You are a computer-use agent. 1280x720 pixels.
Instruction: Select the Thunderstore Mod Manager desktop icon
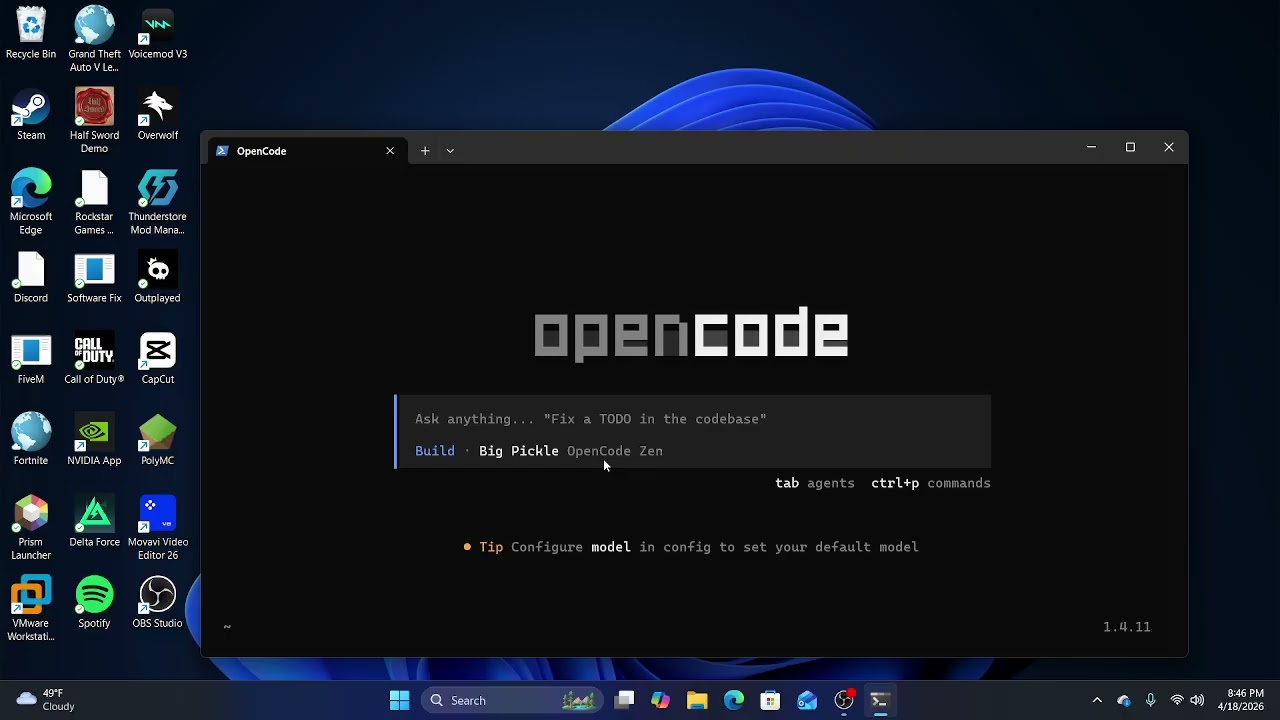157,202
